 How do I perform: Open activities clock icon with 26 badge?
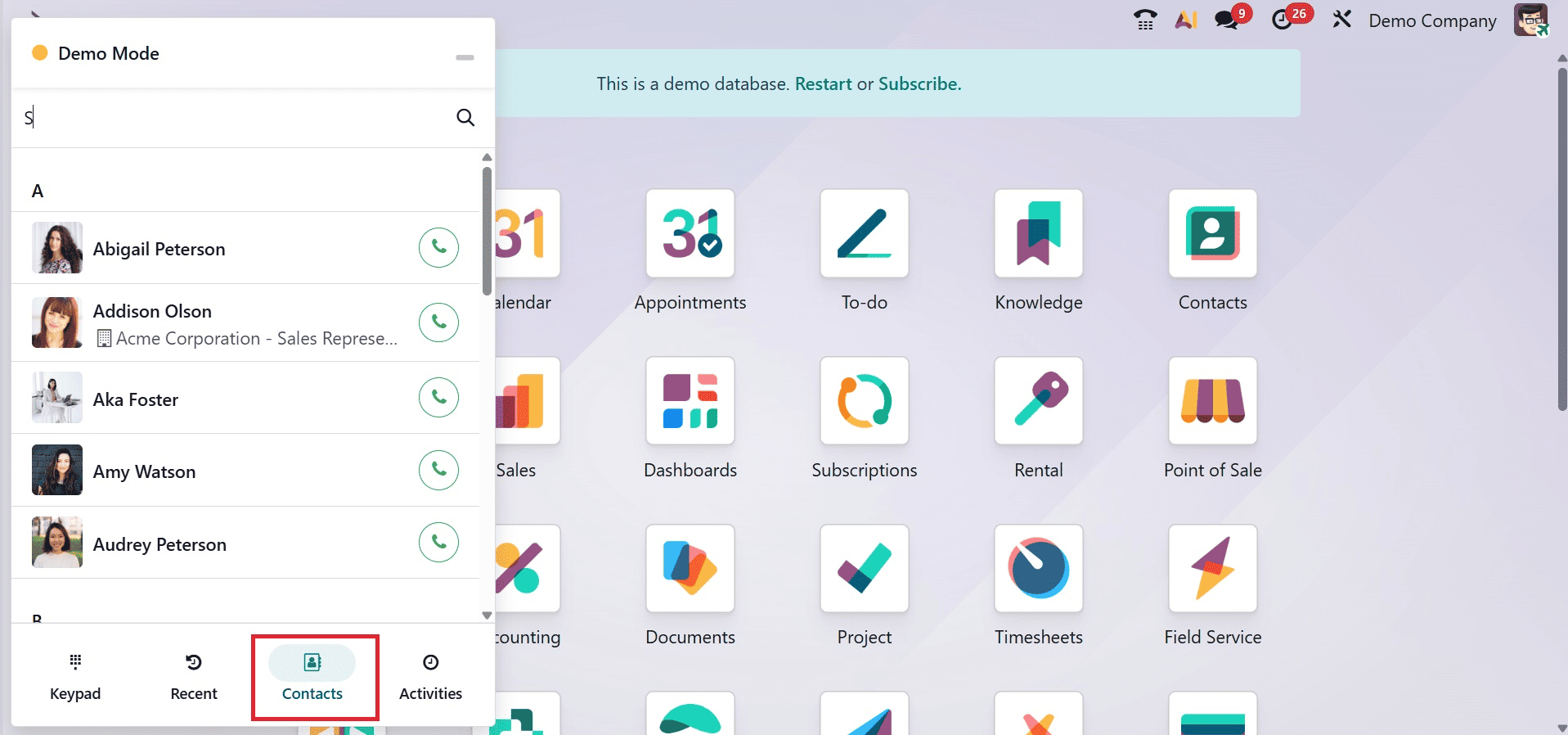1283,20
